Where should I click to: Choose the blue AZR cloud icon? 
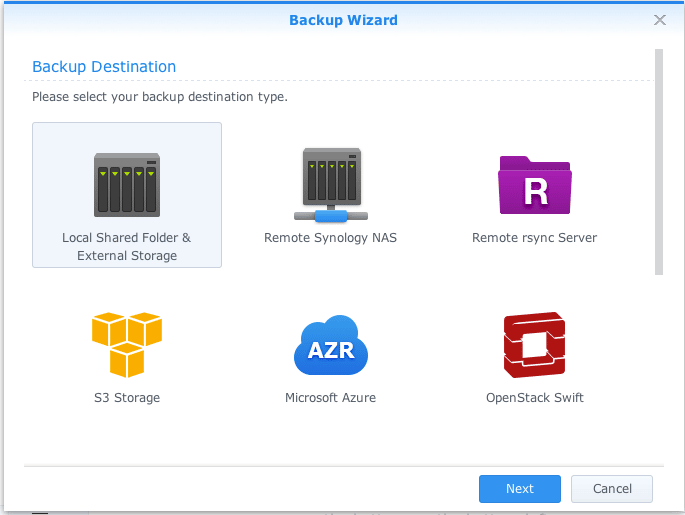[330, 346]
